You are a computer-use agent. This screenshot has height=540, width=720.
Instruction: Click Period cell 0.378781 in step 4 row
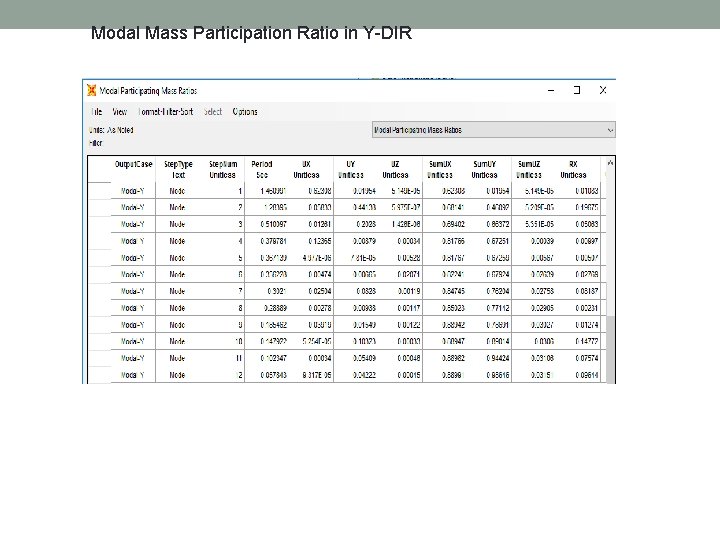(267, 241)
